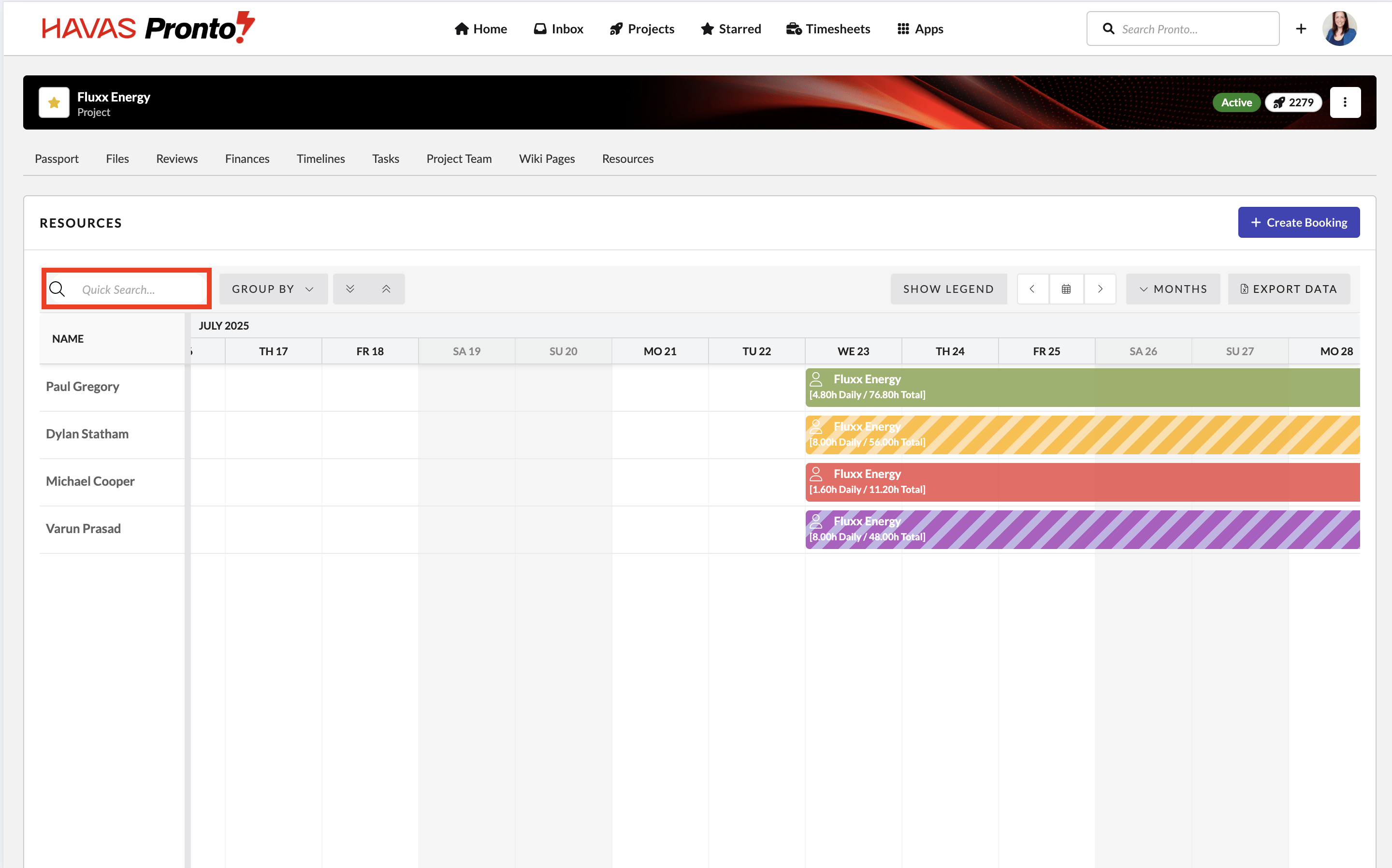The width and height of the screenshot is (1392, 868).
Task: Open the user profile avatar
Action: pos(1340,29)
